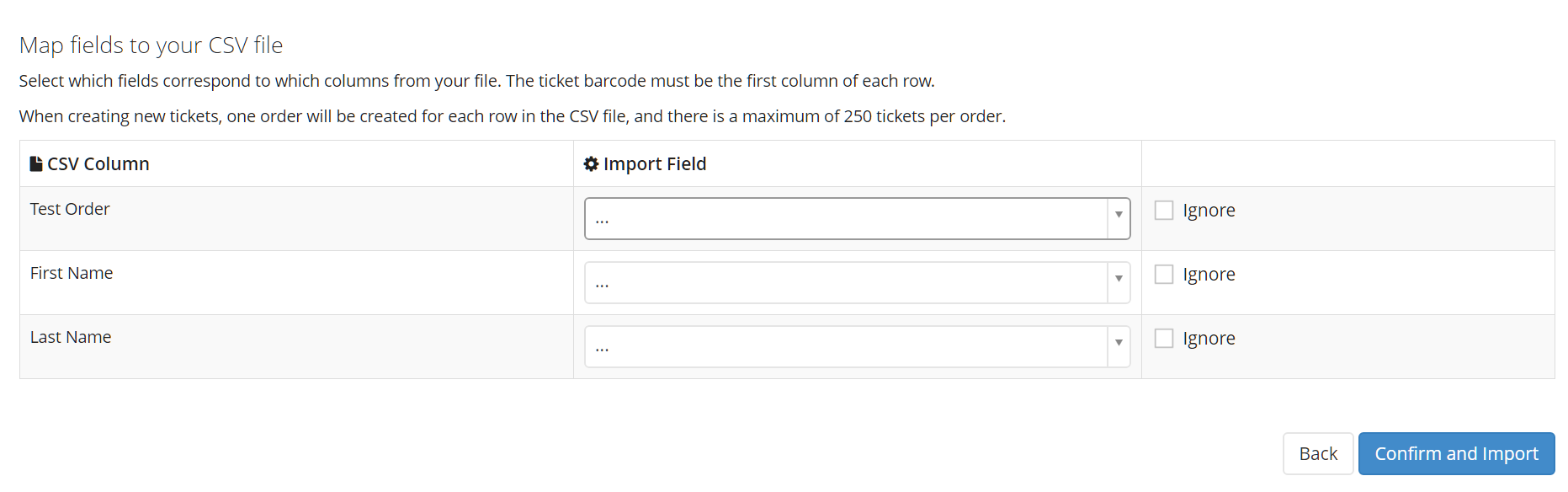This screenshot has width=1568, height=492.
Task: Click the dropdown arrow in Last Name row
Action: 1119,343
